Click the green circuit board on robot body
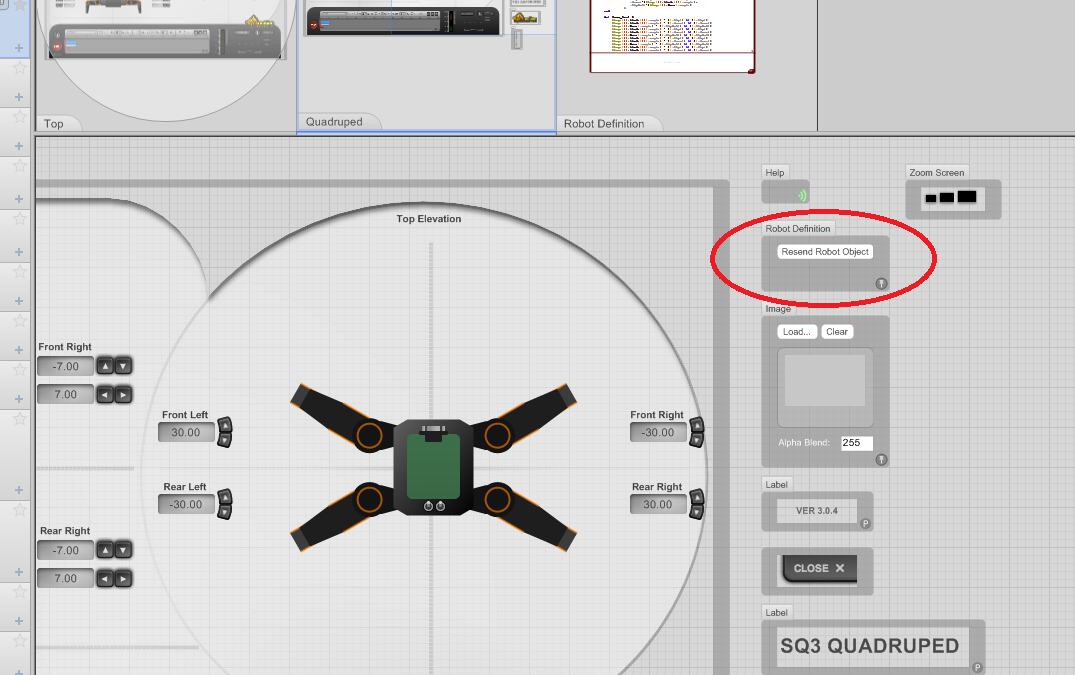 coord(433,466)
